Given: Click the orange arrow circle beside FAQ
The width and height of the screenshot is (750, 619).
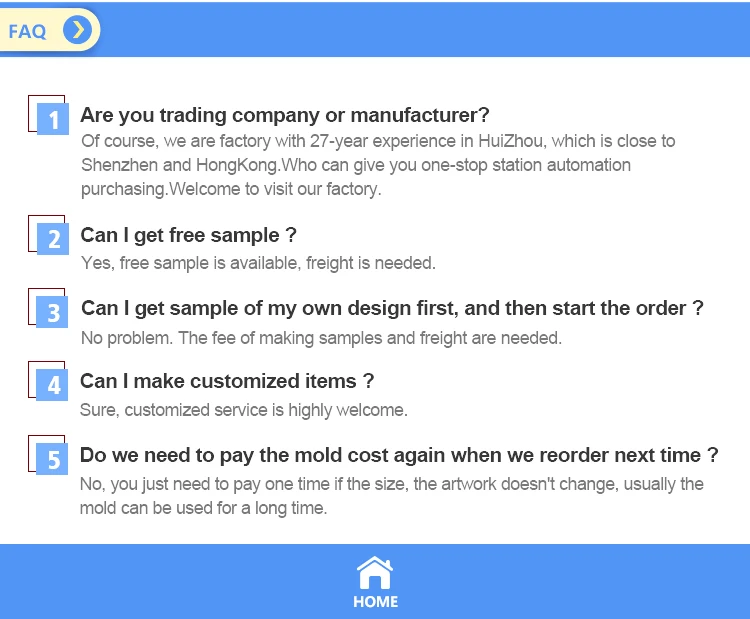Looking at the screenshot, I should (x=77, y=30).
